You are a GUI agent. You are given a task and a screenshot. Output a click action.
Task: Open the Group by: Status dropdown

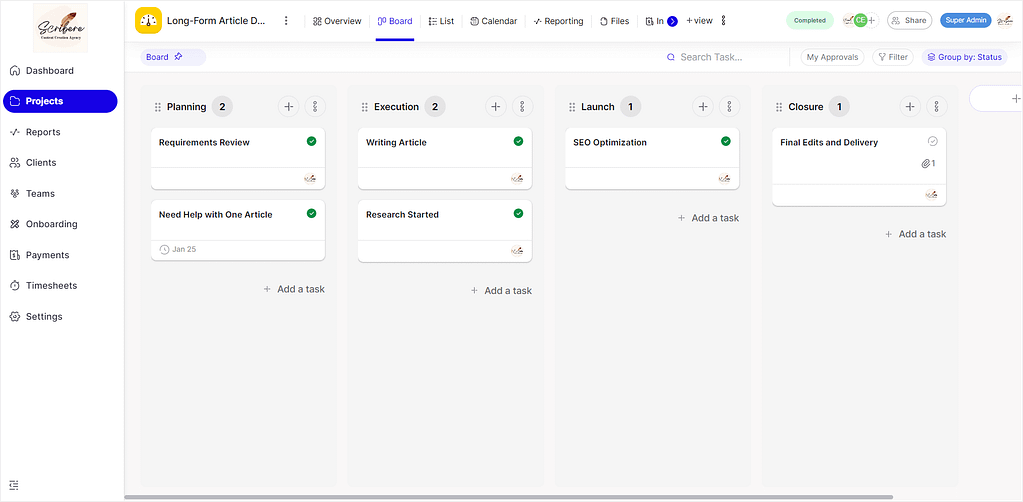tap(964, 57)
